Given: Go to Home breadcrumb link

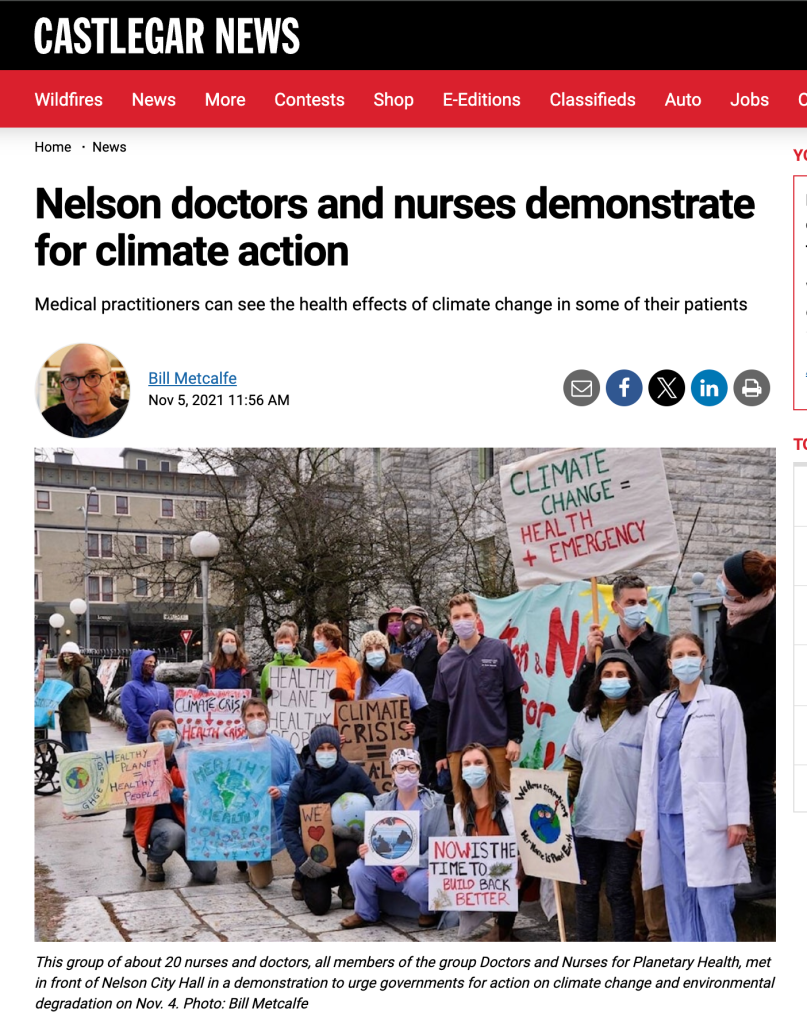Looking at the screenshot, I should coord(53,147).
